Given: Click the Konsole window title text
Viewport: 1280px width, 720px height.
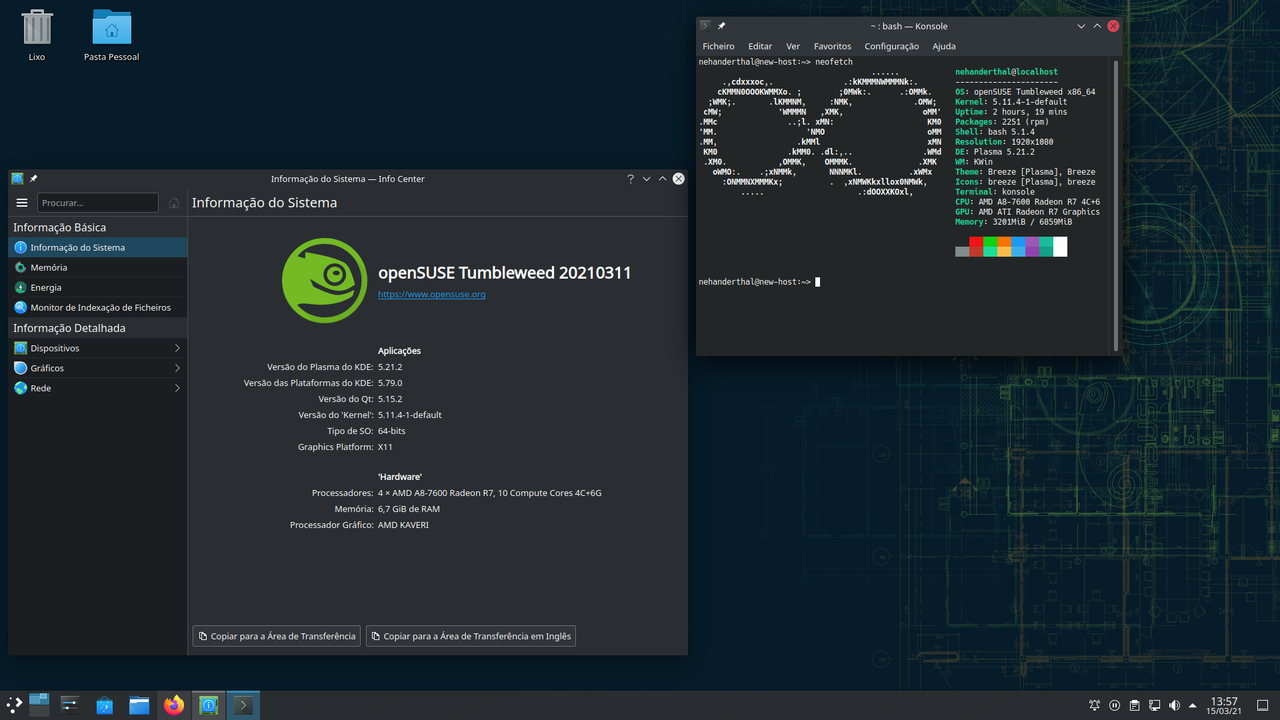Looking at the screenshot, I should (908, 26).
